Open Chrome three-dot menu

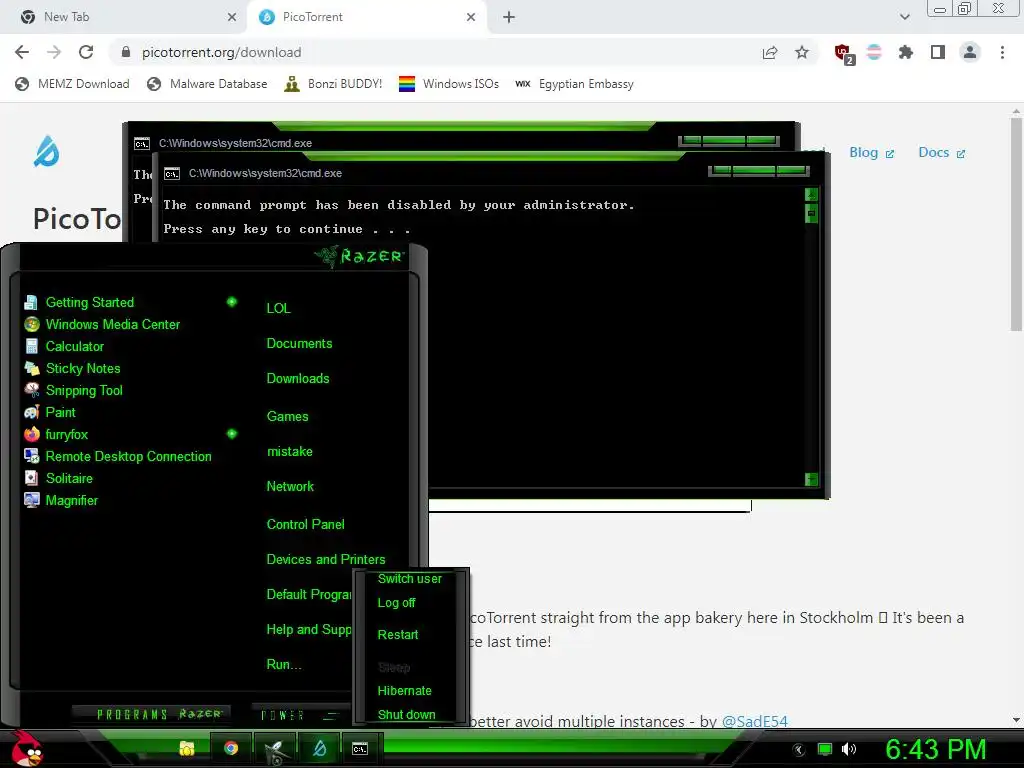(x=1002, y=52)
